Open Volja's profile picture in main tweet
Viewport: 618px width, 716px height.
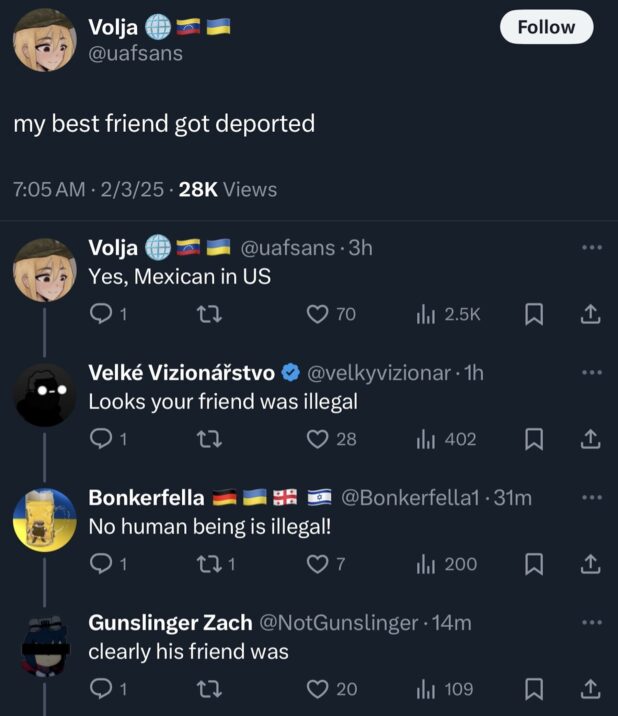tap(44, 42)
